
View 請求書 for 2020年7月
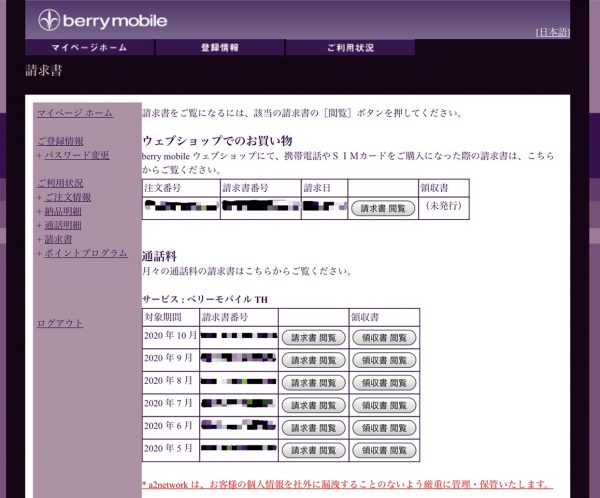point(314,405)
